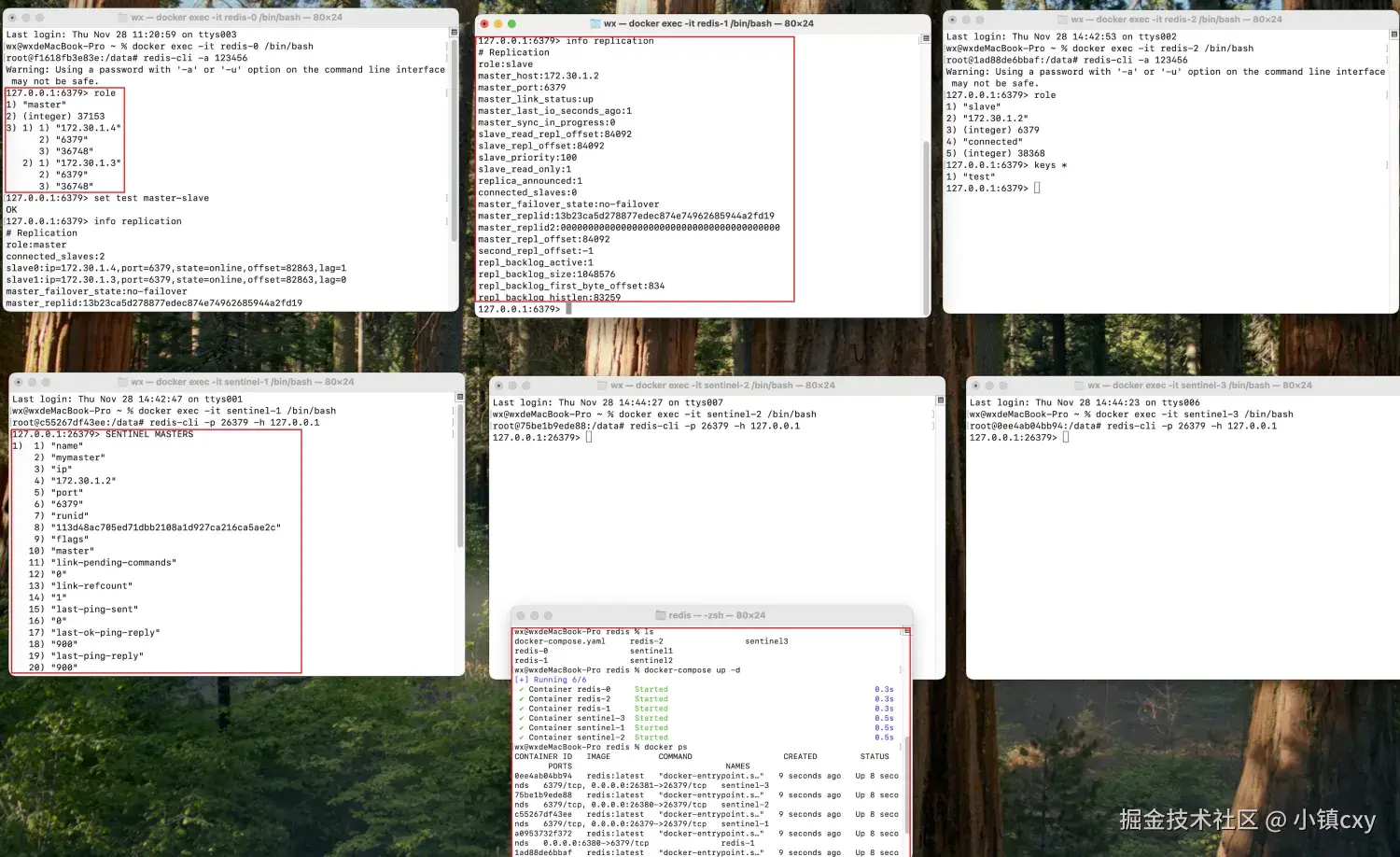Screen dimensions: 1400x857
Task: Click the redis-1 window scrollbar thumb
Action: [926, 228]
